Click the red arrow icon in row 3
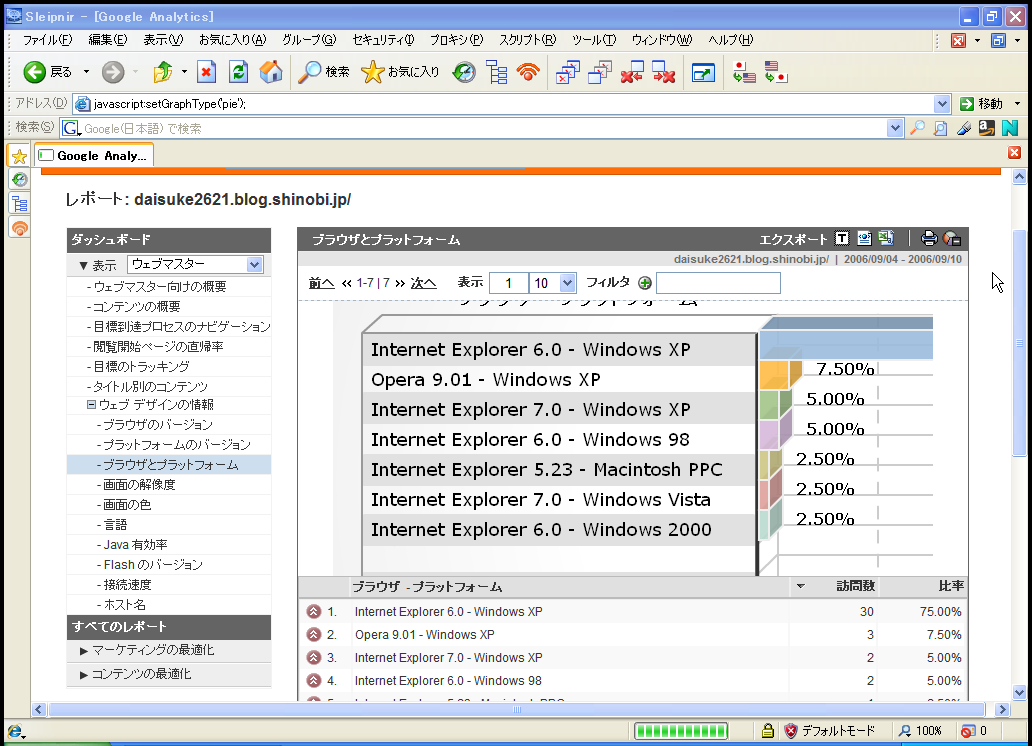Image resolution: width=1032 pixels, height=746 pixels. point(314,658)
